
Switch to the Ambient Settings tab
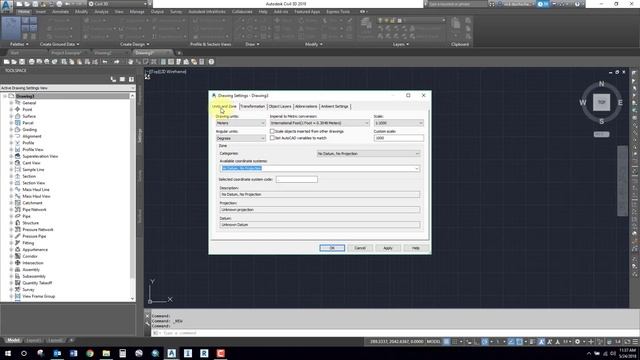click(335, 107)
